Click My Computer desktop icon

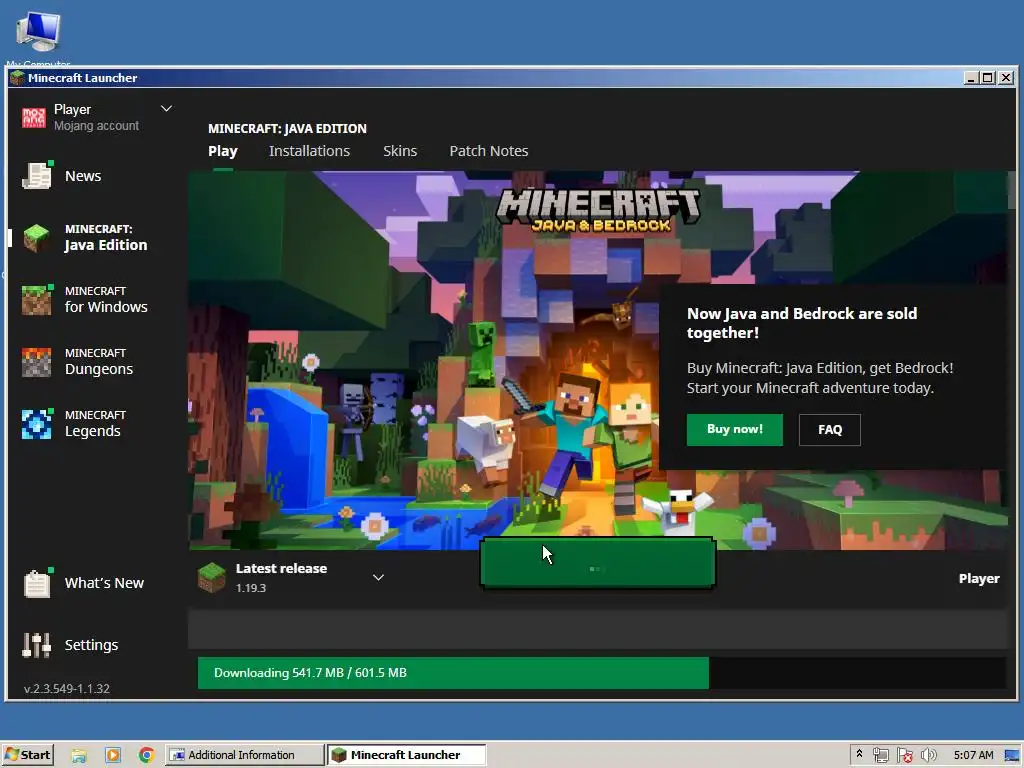[38, 33]
